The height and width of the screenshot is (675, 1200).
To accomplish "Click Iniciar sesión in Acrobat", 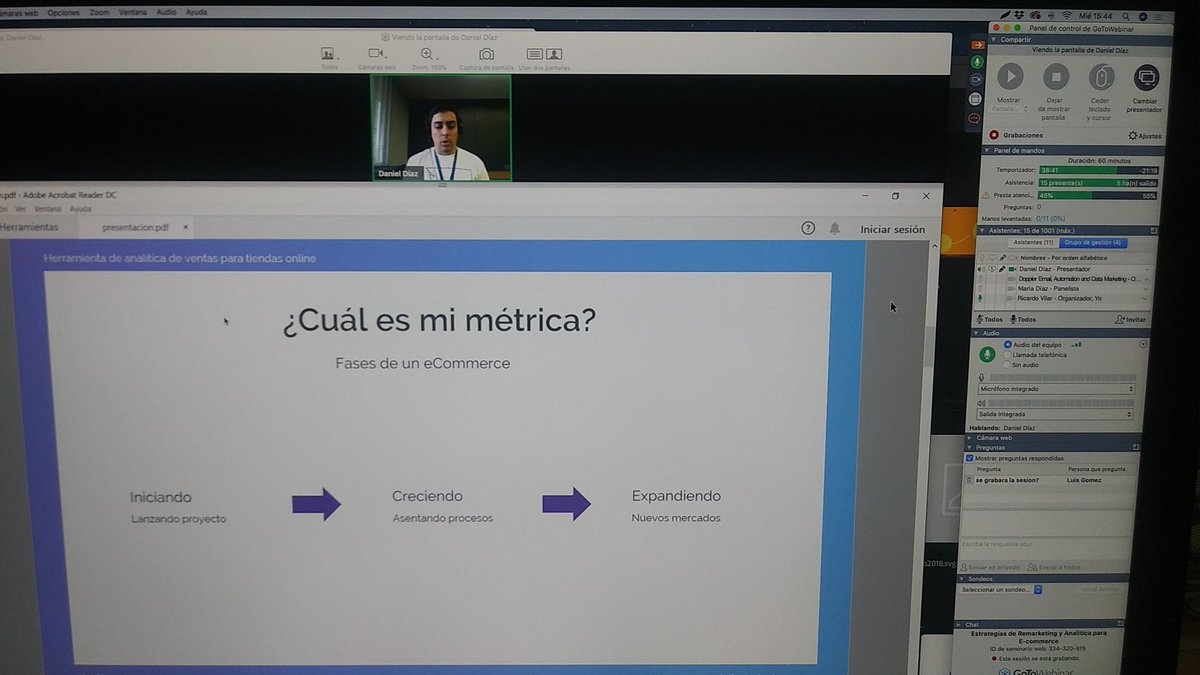I will click(x=893, y=229).
